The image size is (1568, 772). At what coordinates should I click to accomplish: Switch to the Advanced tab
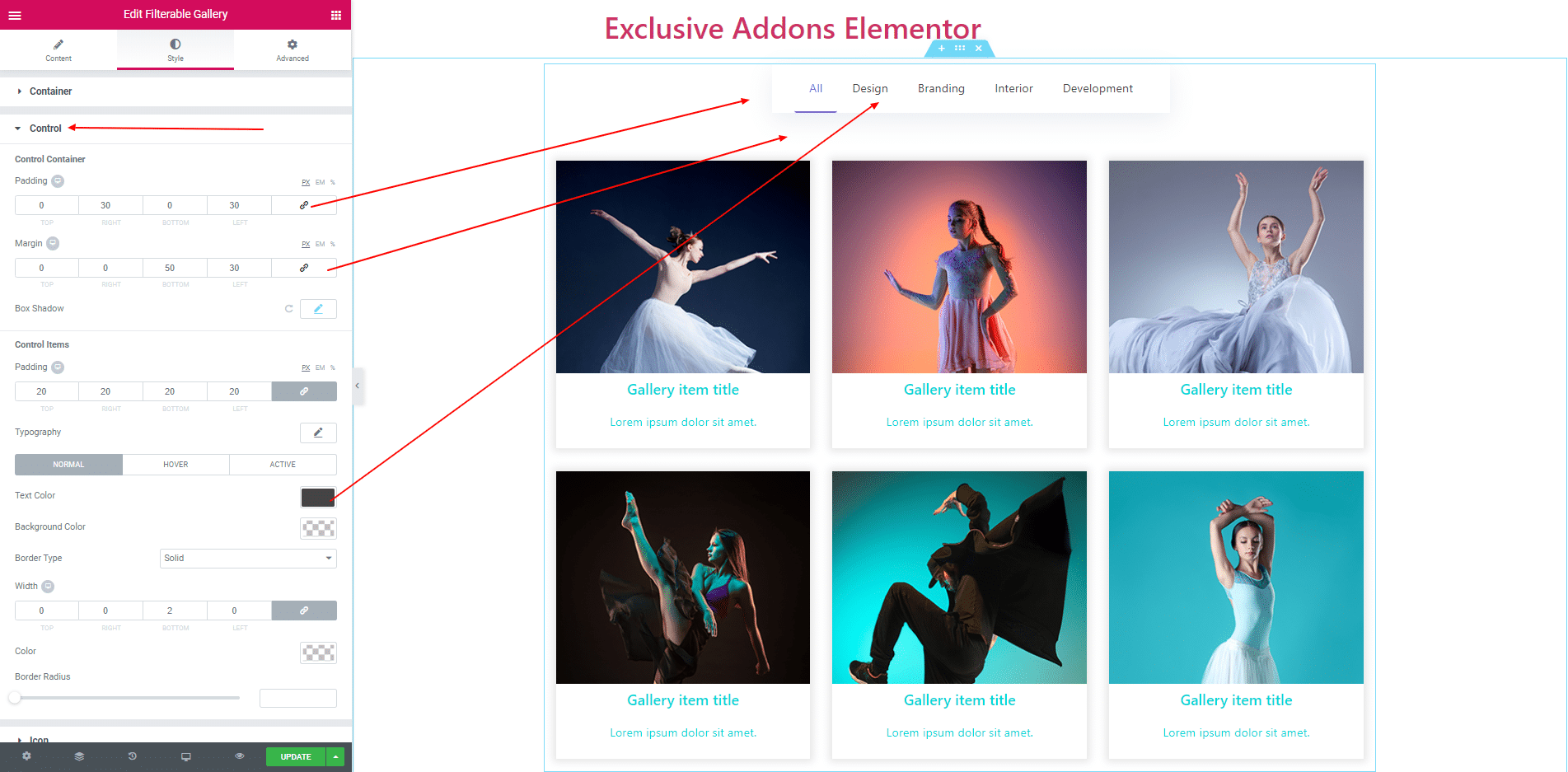293,49
